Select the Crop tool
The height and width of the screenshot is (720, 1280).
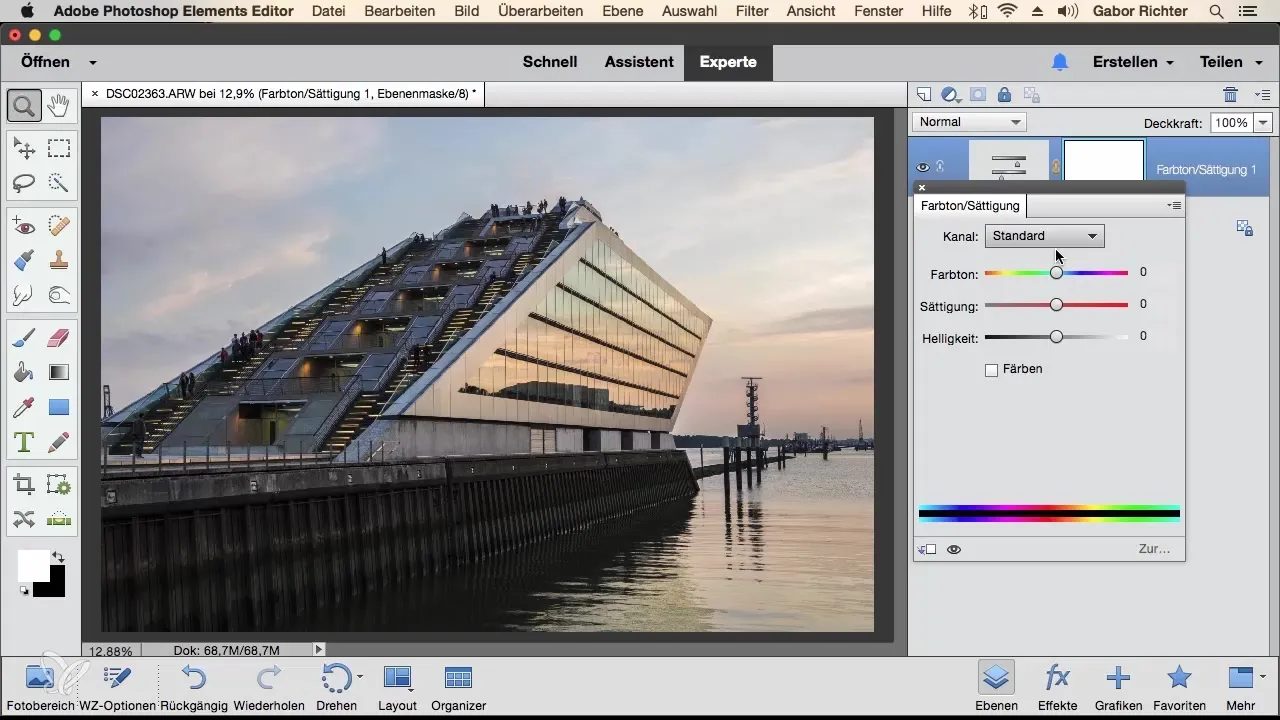24,485
